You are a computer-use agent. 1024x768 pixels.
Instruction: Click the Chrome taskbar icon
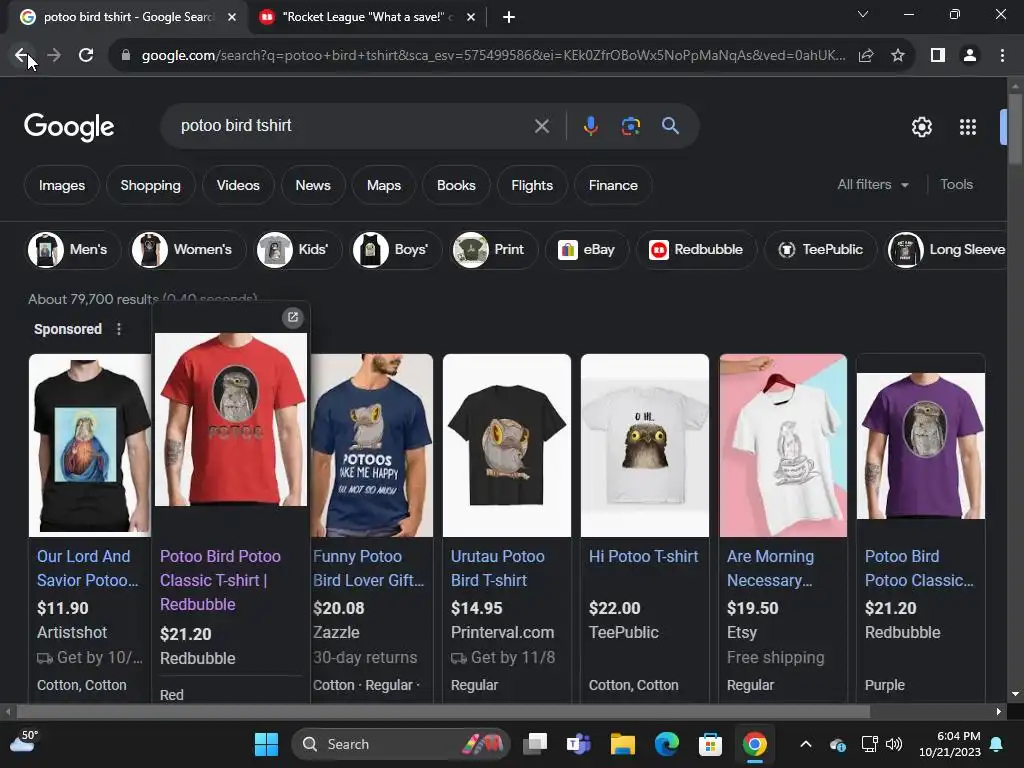754,744
